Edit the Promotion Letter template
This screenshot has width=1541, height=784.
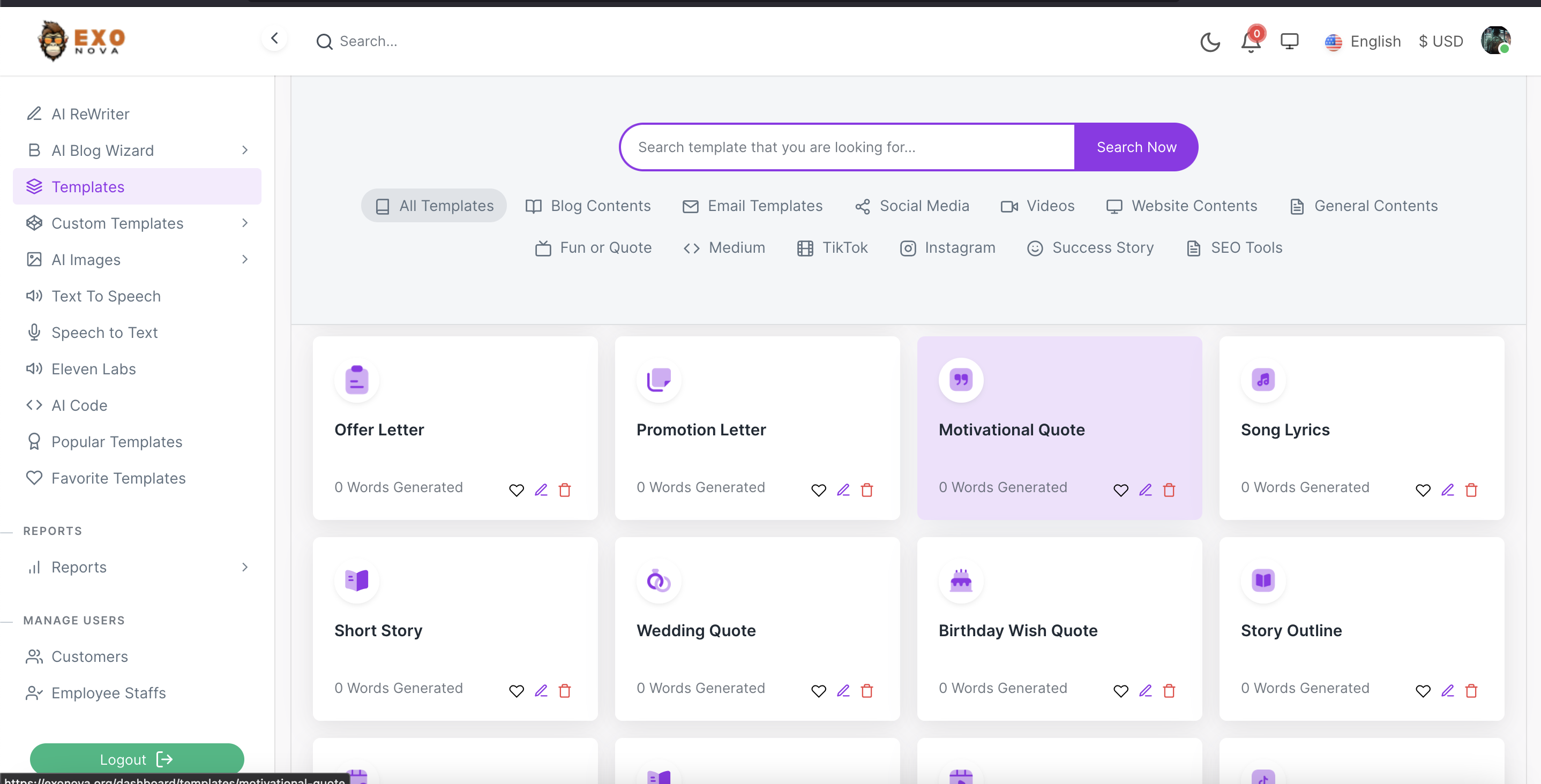pyautogui.click(x=843, y=491)
